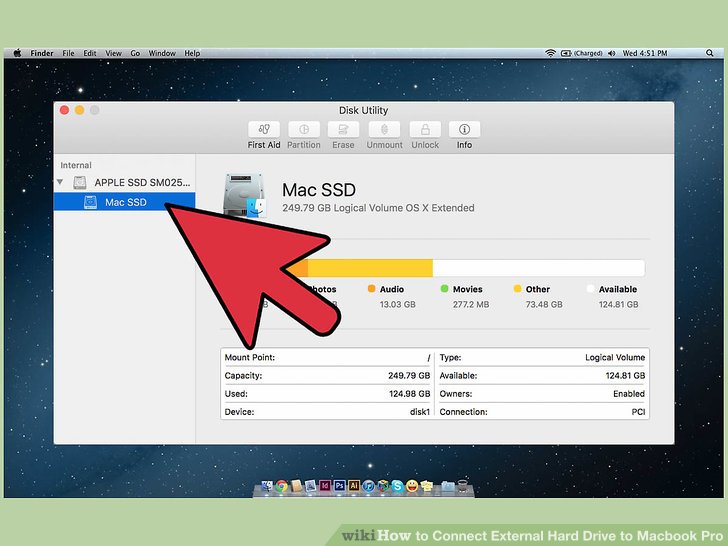Click the 124.81 GB value under Available legend
This screenshot has width=728, height=546.
[x=618, y=305]
